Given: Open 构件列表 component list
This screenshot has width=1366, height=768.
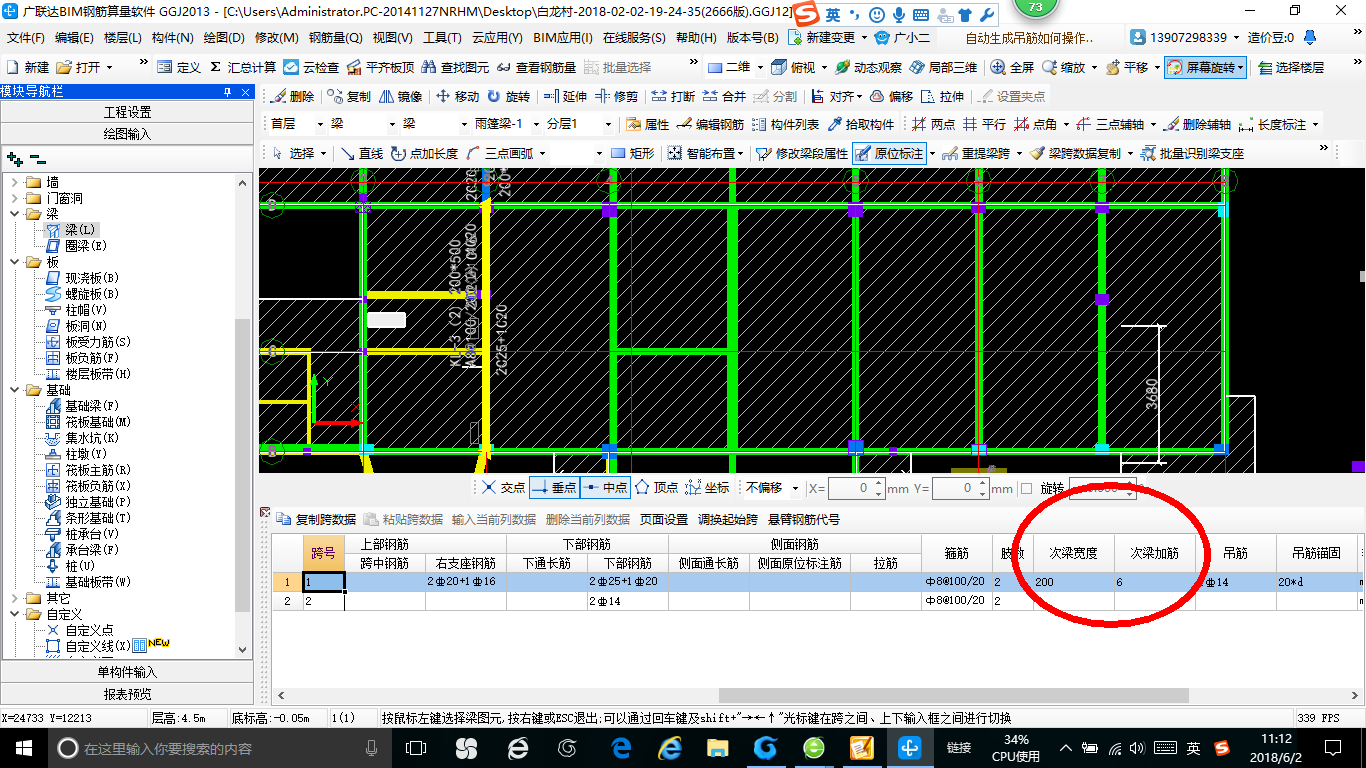Looking at the screenshot, I should (x=785, y=125).
